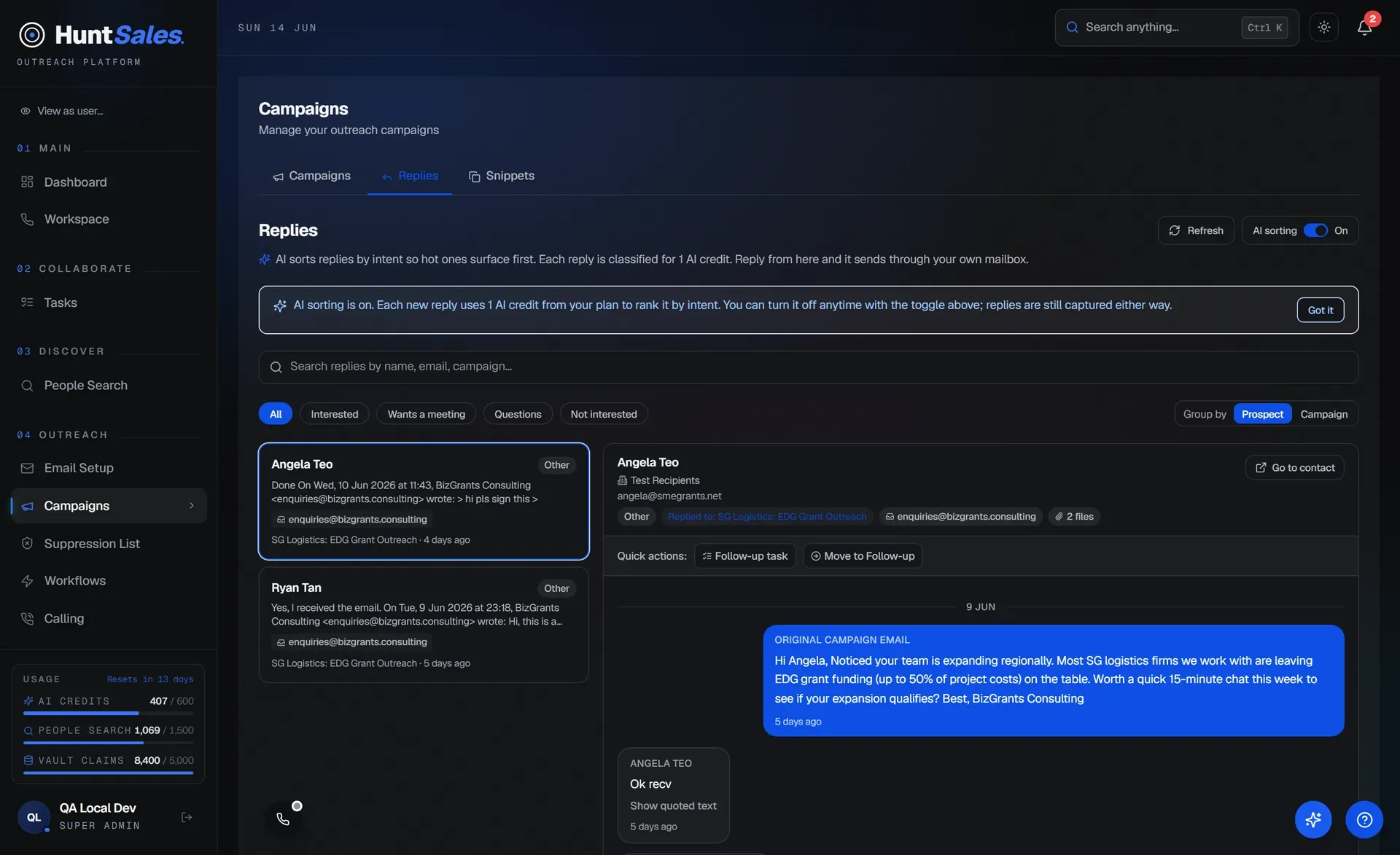Open the floating phone dialer
Image resolution: width=1400 pixels, height=855 pixels.
point(284,819)
